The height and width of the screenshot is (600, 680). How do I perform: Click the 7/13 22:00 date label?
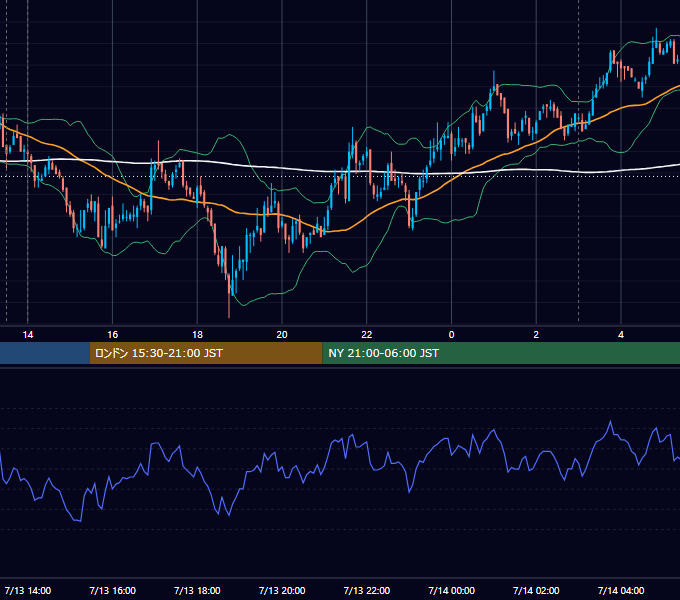367,590
